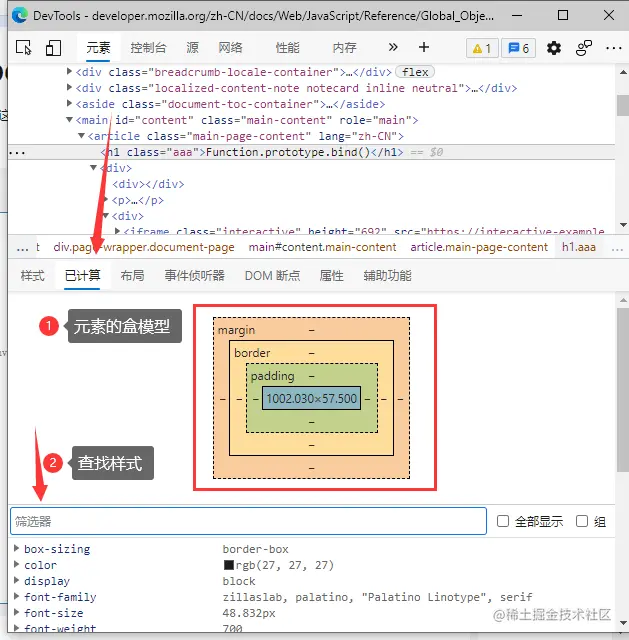This screenshot has height=640, width=629.
Task: Switch to the 性能 tab
Action: (x=287, y=48)
